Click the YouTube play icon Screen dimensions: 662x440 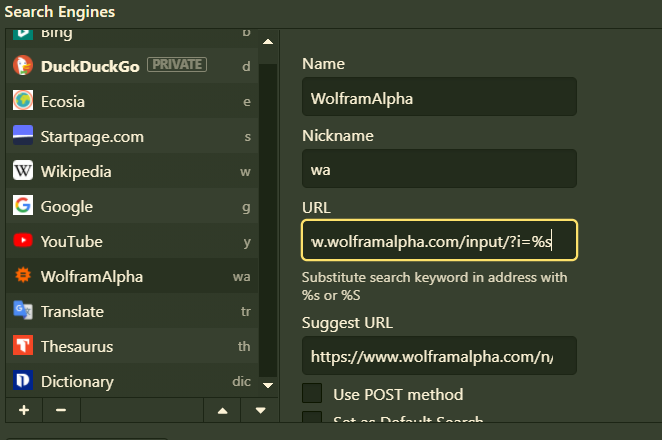[x=23, y=241]
